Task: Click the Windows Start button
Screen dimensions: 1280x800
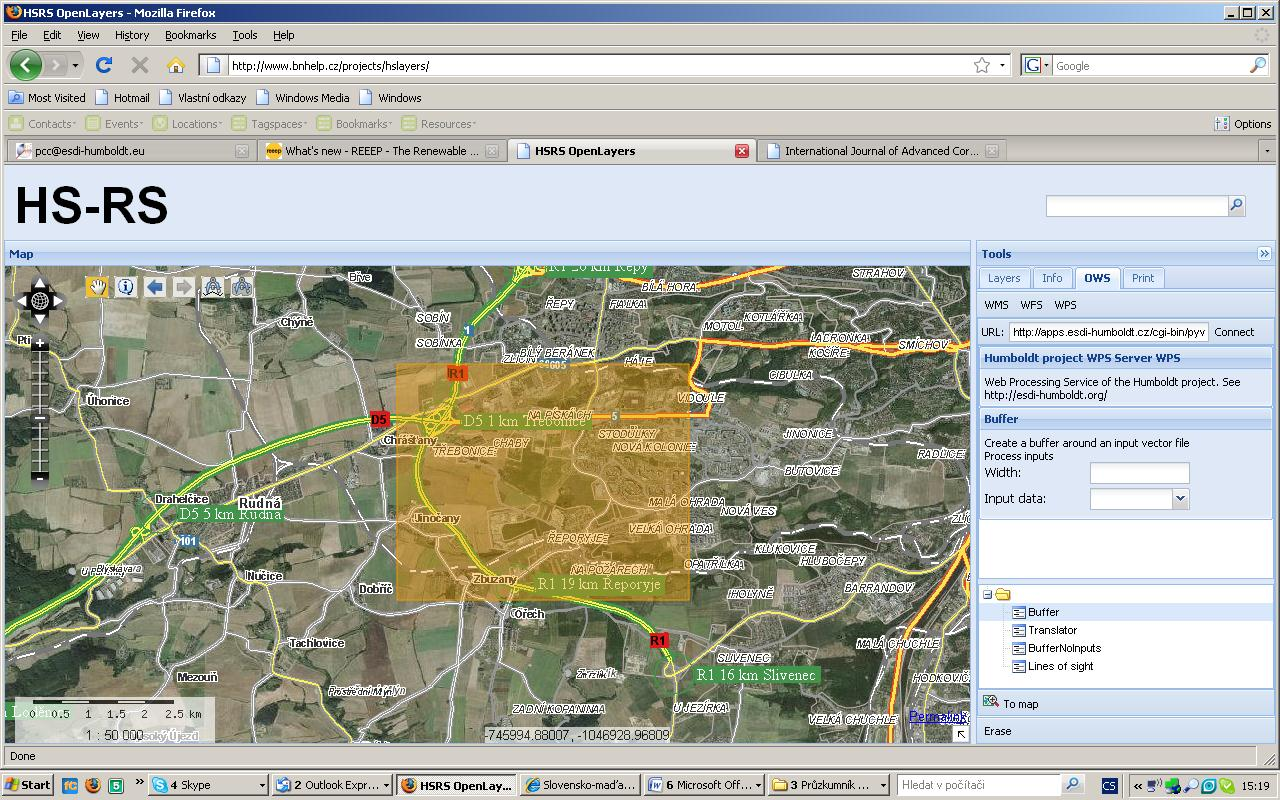Action: [28, 785]
